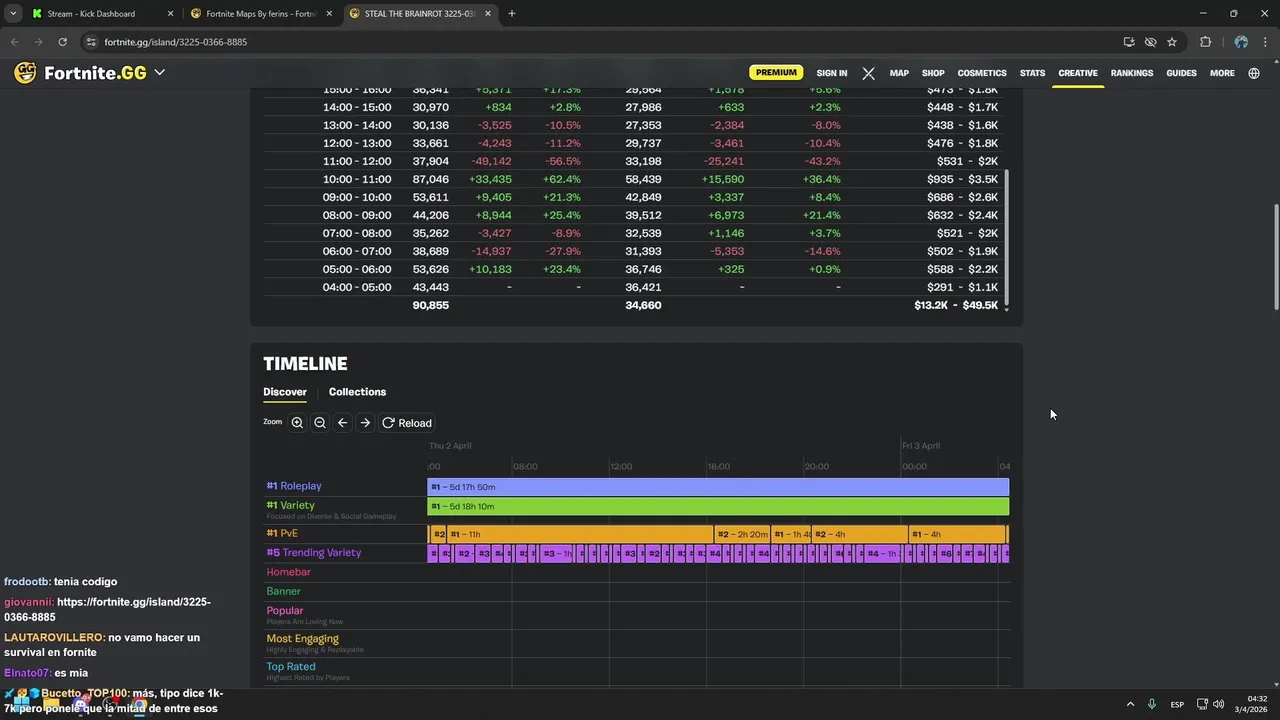Expand the Fortnite.GG site dropdown chevron
Image resolution: width=1280 pixels, height=720 pixels.
coord(159,73)
